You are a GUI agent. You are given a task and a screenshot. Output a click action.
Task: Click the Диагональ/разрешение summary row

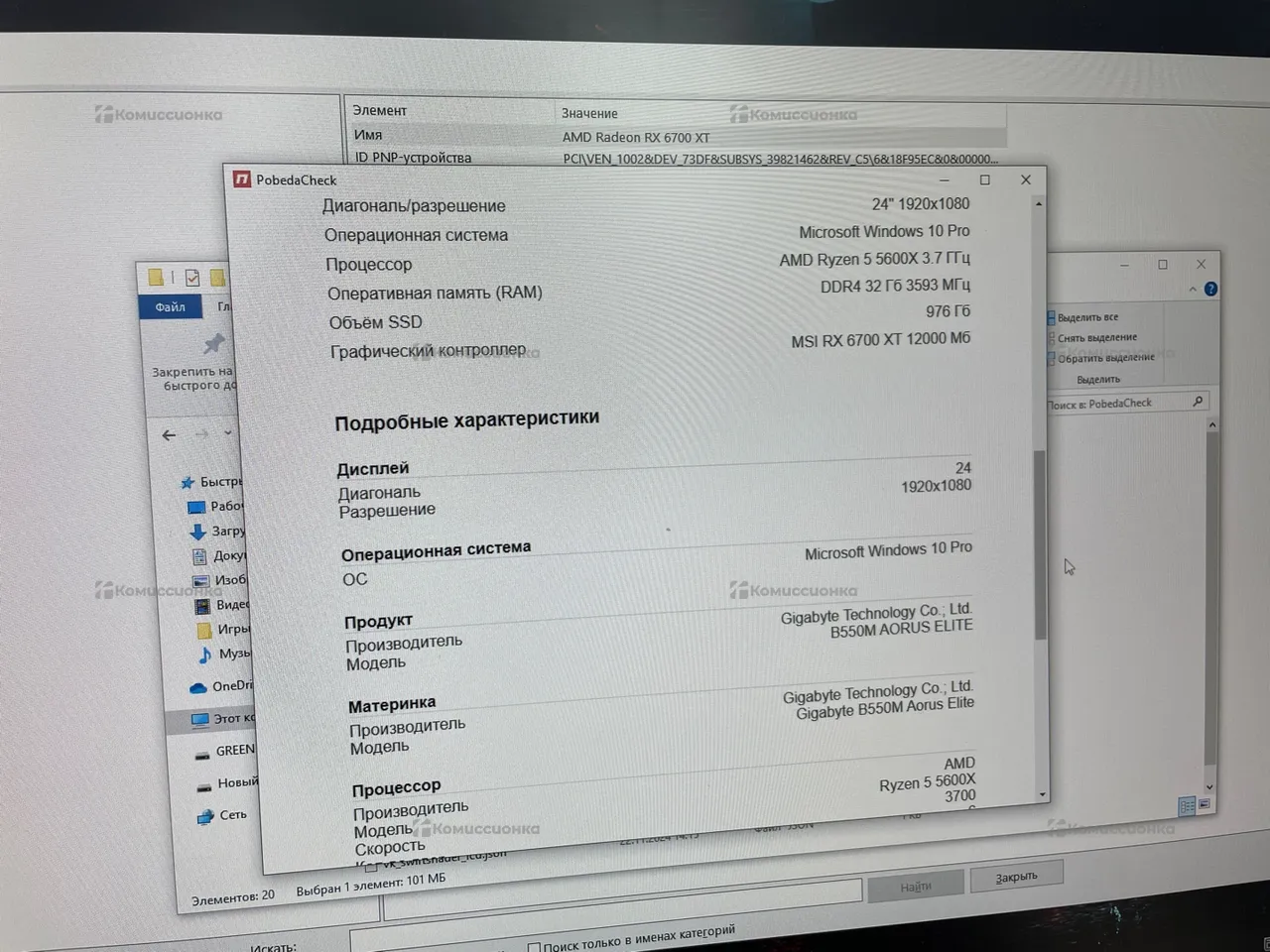[x=646, y=204]
